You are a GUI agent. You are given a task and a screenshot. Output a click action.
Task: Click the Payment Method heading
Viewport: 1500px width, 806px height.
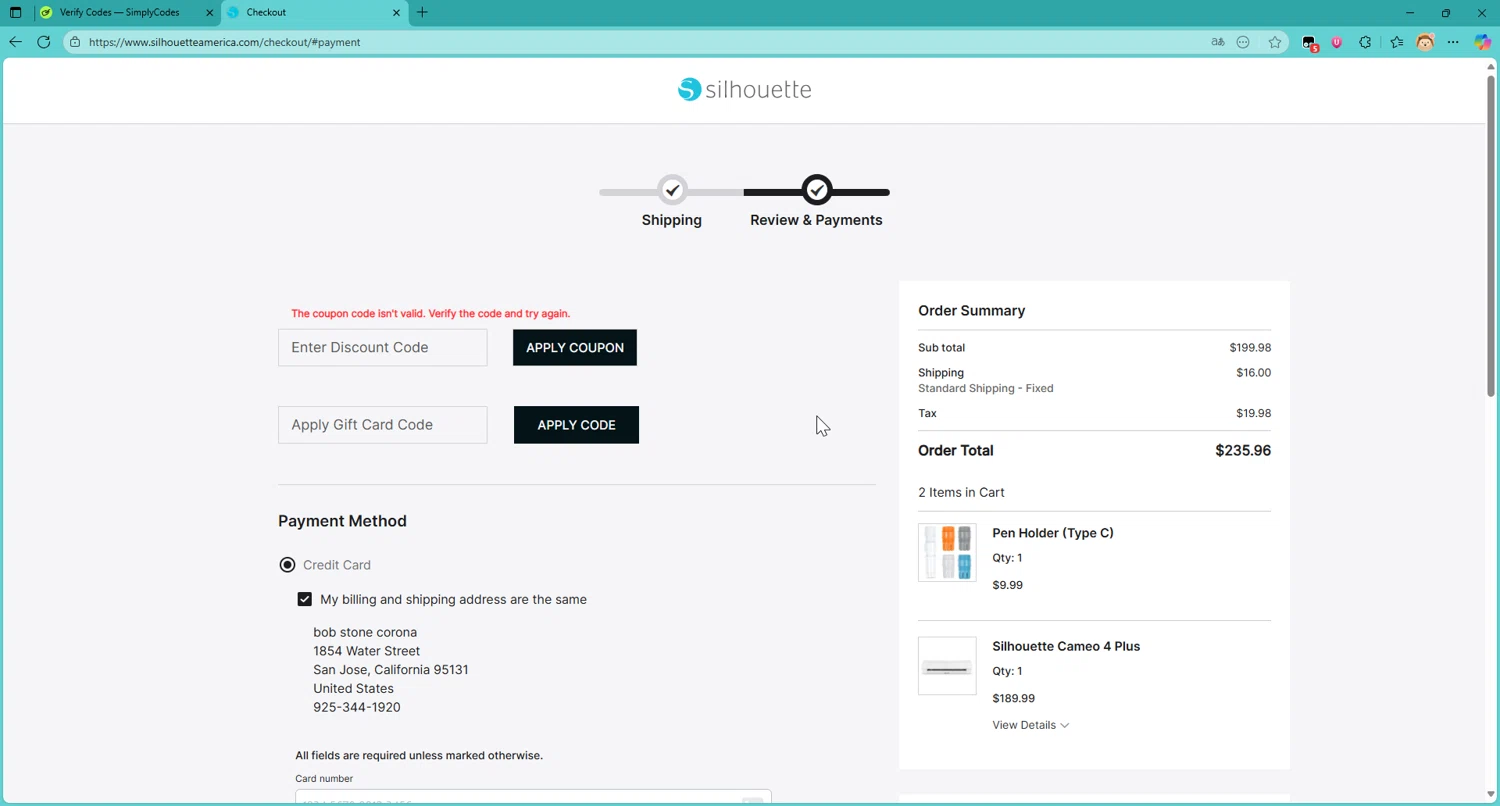pyautogui.click(x=342, y=521)
